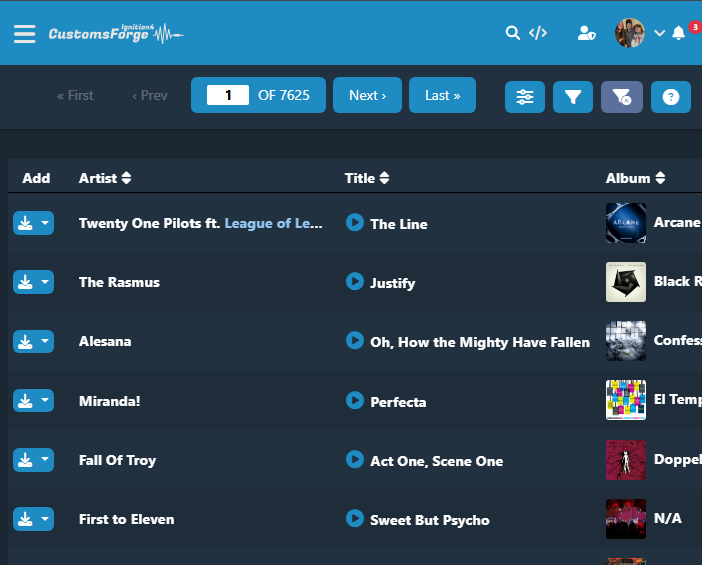Screen dimensions: 702x565
Task: Expand download options for Miranda! row
Action: (45, 401)
